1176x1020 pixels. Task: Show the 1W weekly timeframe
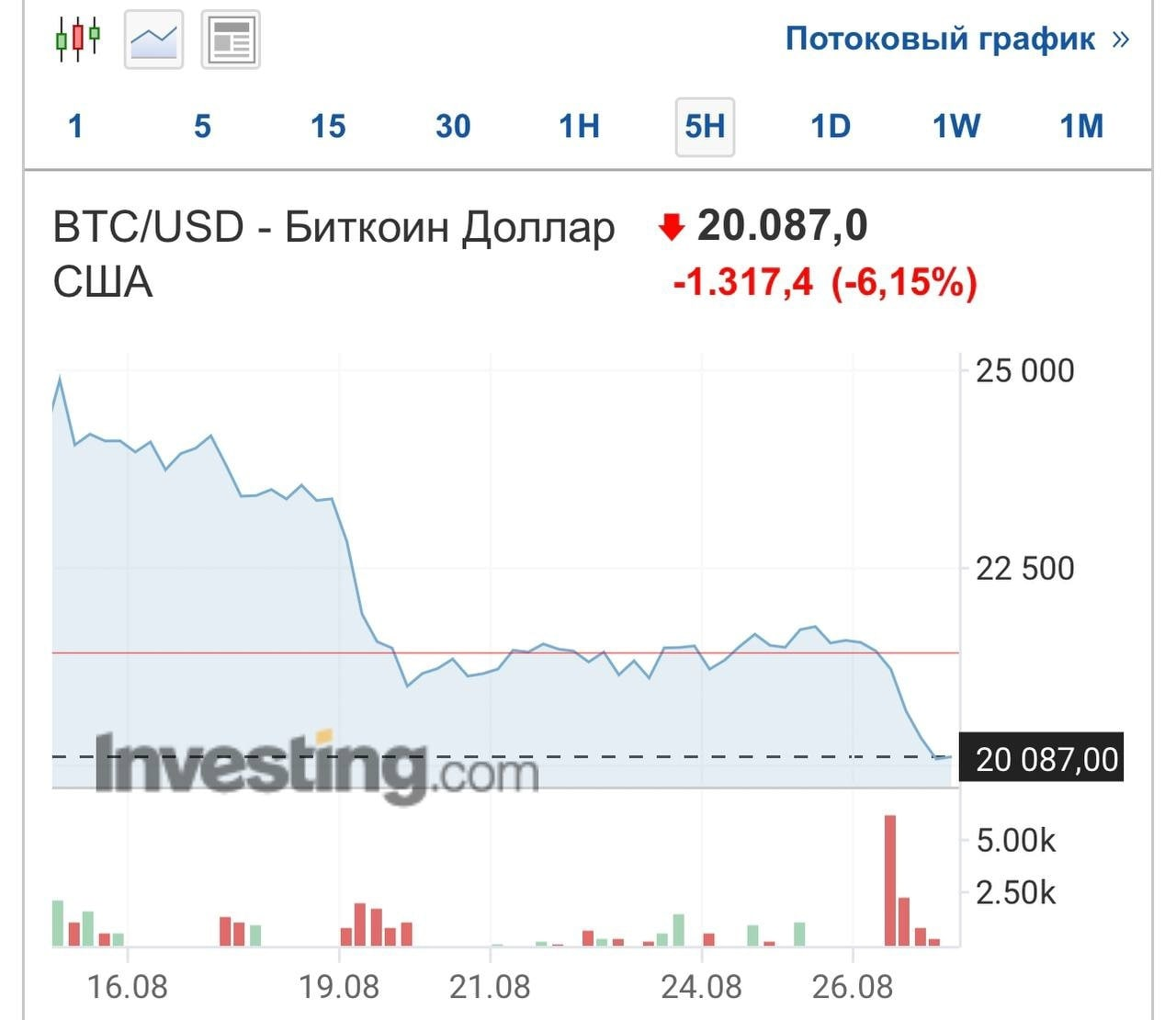click(956, 126)
